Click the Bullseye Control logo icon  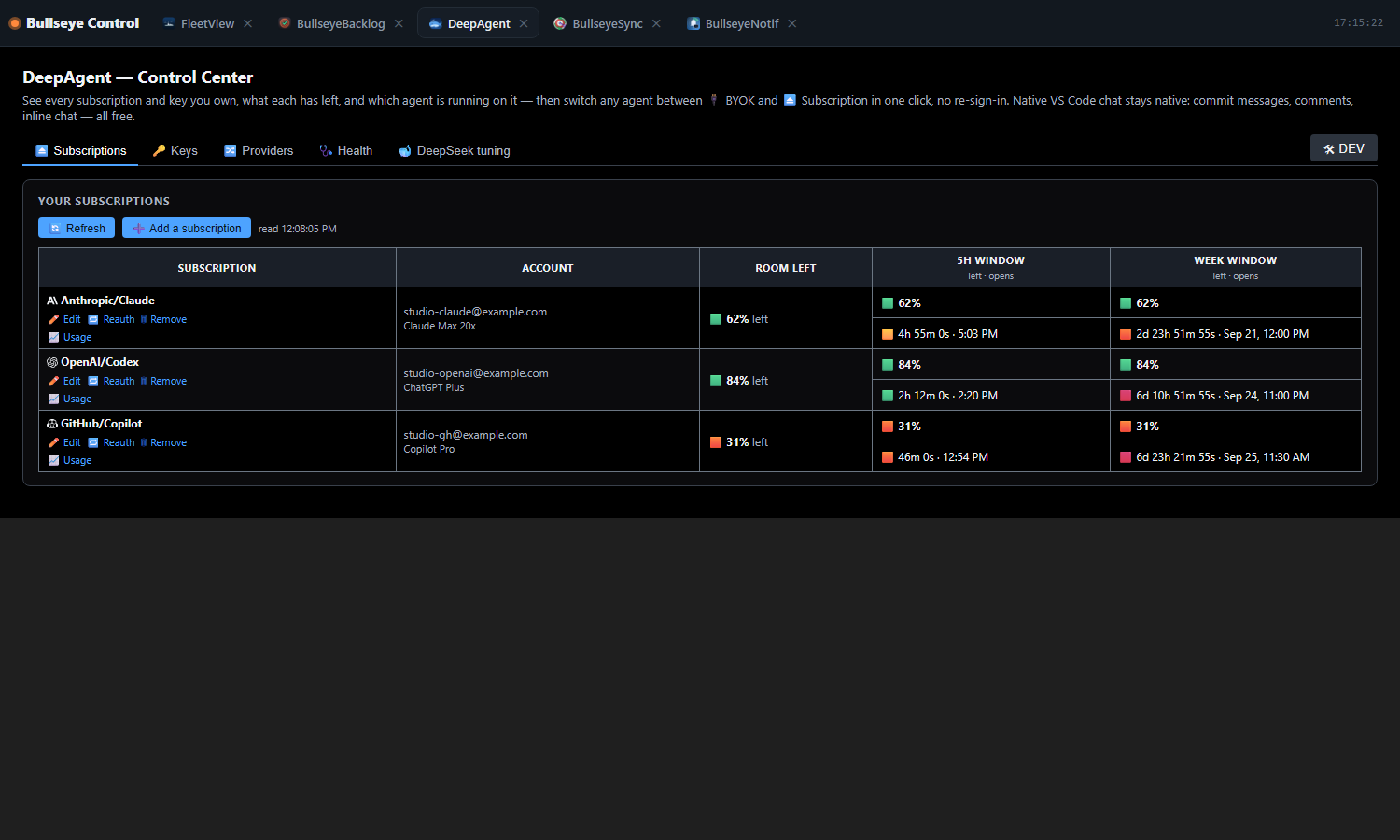click(15, 23)
